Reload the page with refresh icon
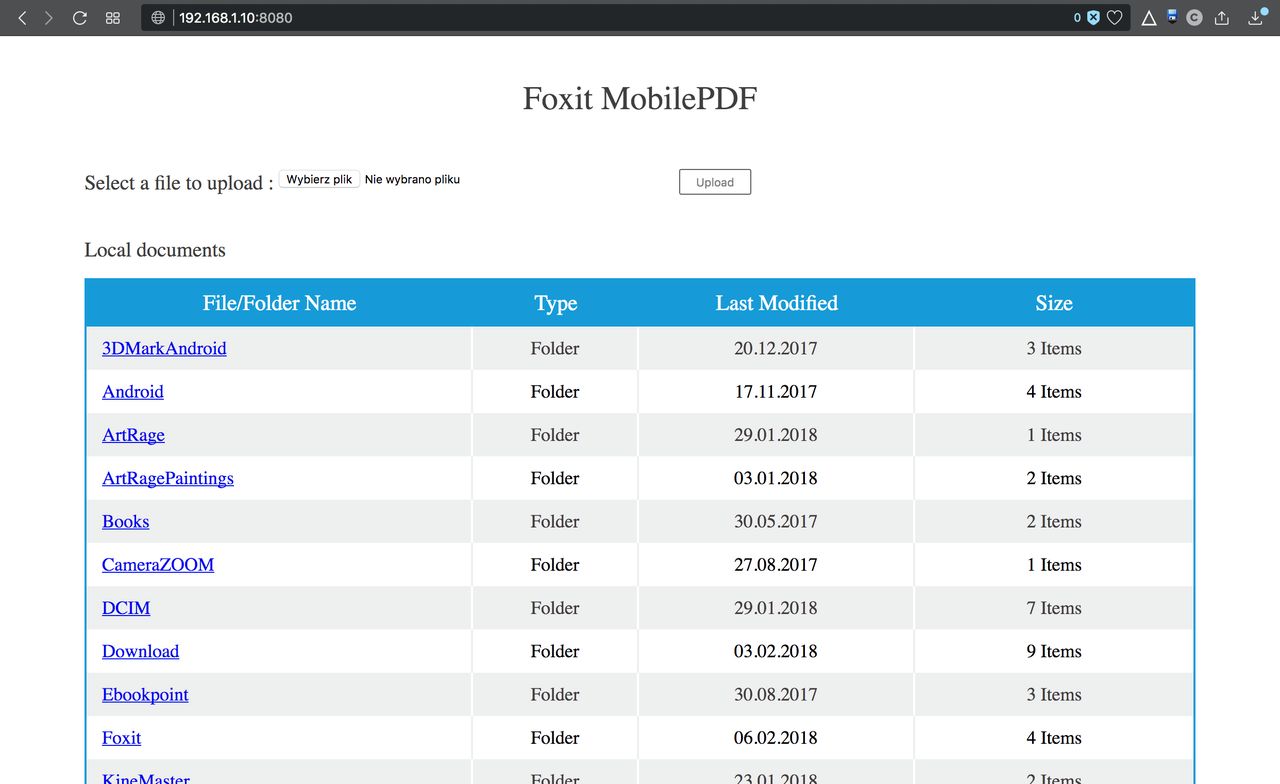This screenshot has height=784, width=1280. click(x=80, y=18)
